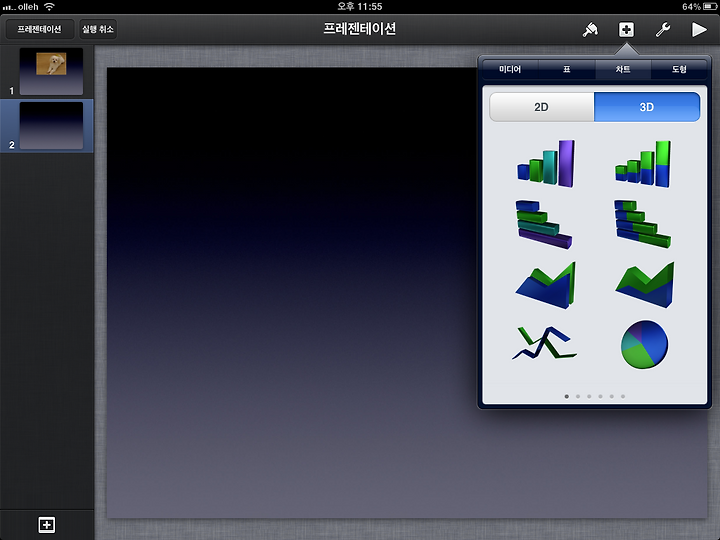Switch chart style to 2D
The image size is (720, 540).
click(541, 107)
